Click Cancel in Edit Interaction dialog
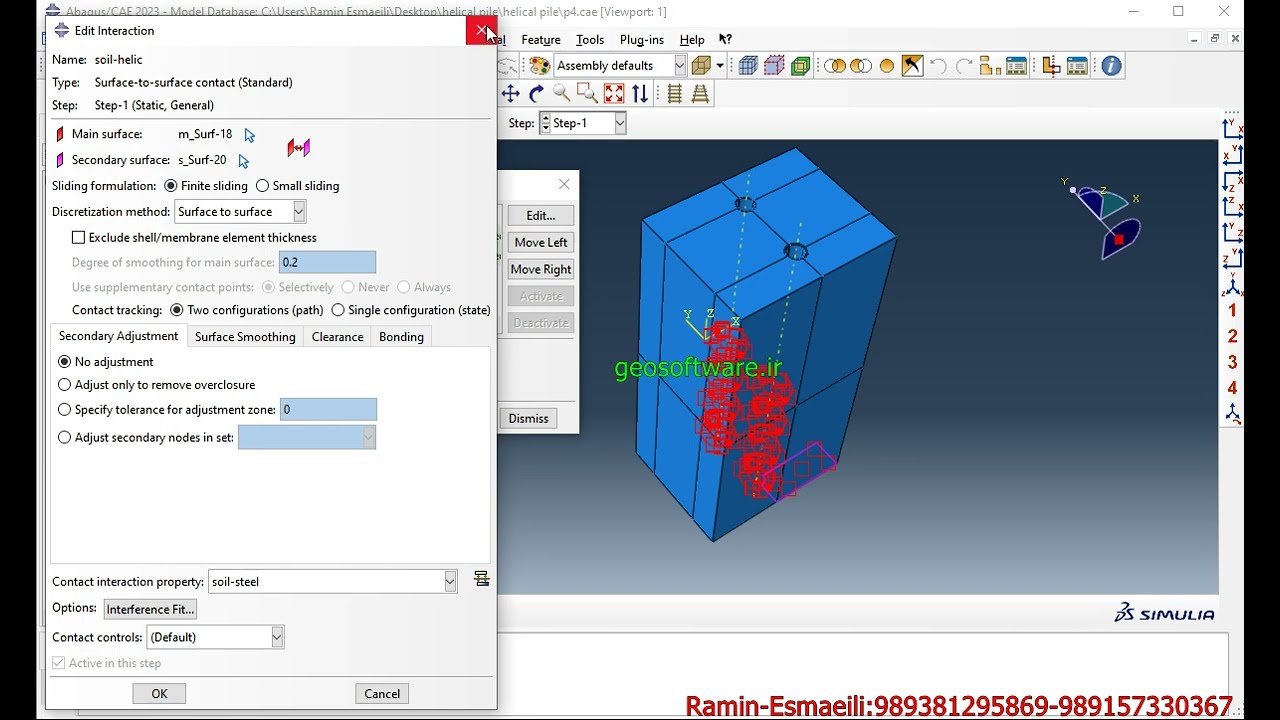Image resolution: width=1280 pixels, height=720 pixels. [x=382, y=694]
